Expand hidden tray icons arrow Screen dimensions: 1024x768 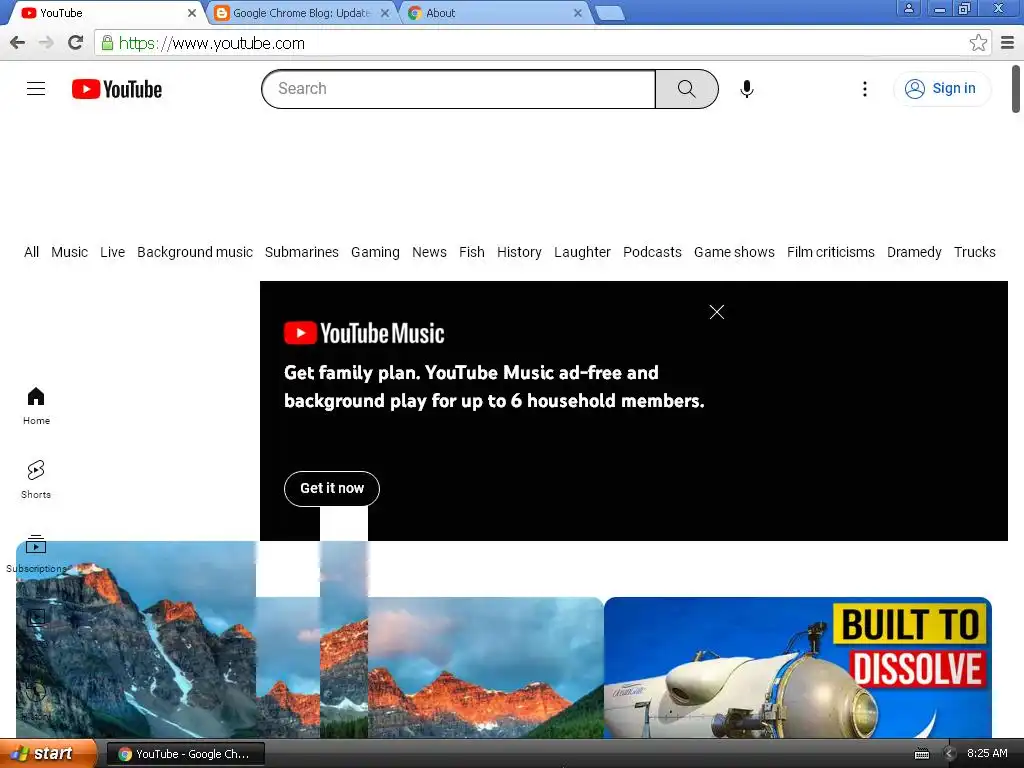point(950,754)
